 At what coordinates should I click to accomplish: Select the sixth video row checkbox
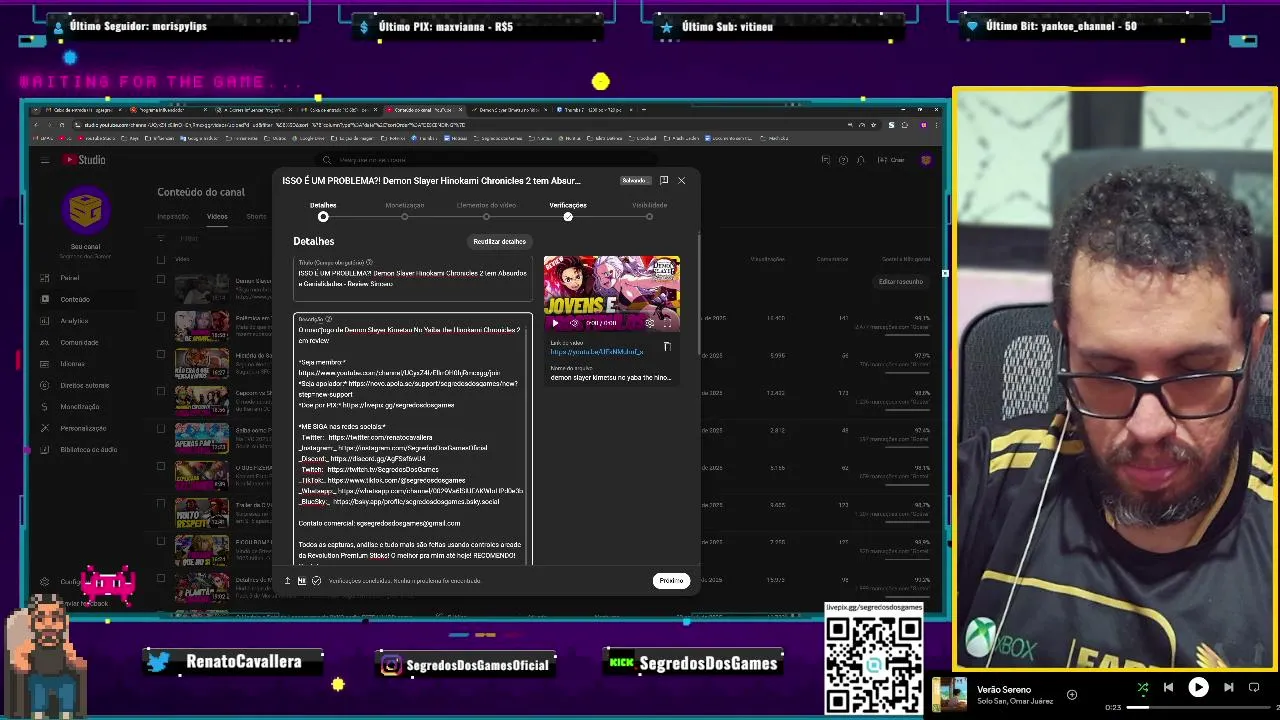[x=161, y=466]
